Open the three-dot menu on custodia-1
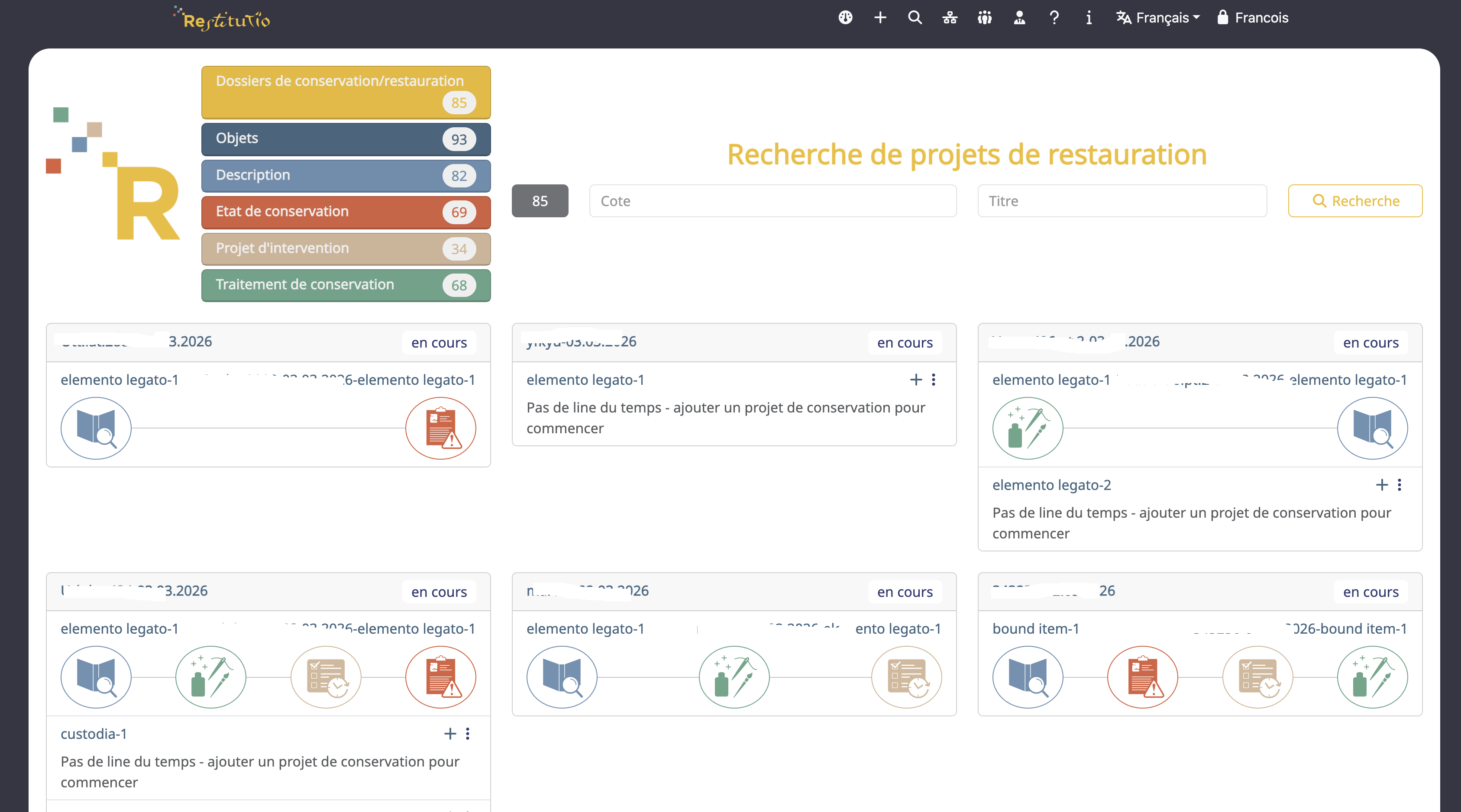1461x812 pixels. (x=467, y=734)
